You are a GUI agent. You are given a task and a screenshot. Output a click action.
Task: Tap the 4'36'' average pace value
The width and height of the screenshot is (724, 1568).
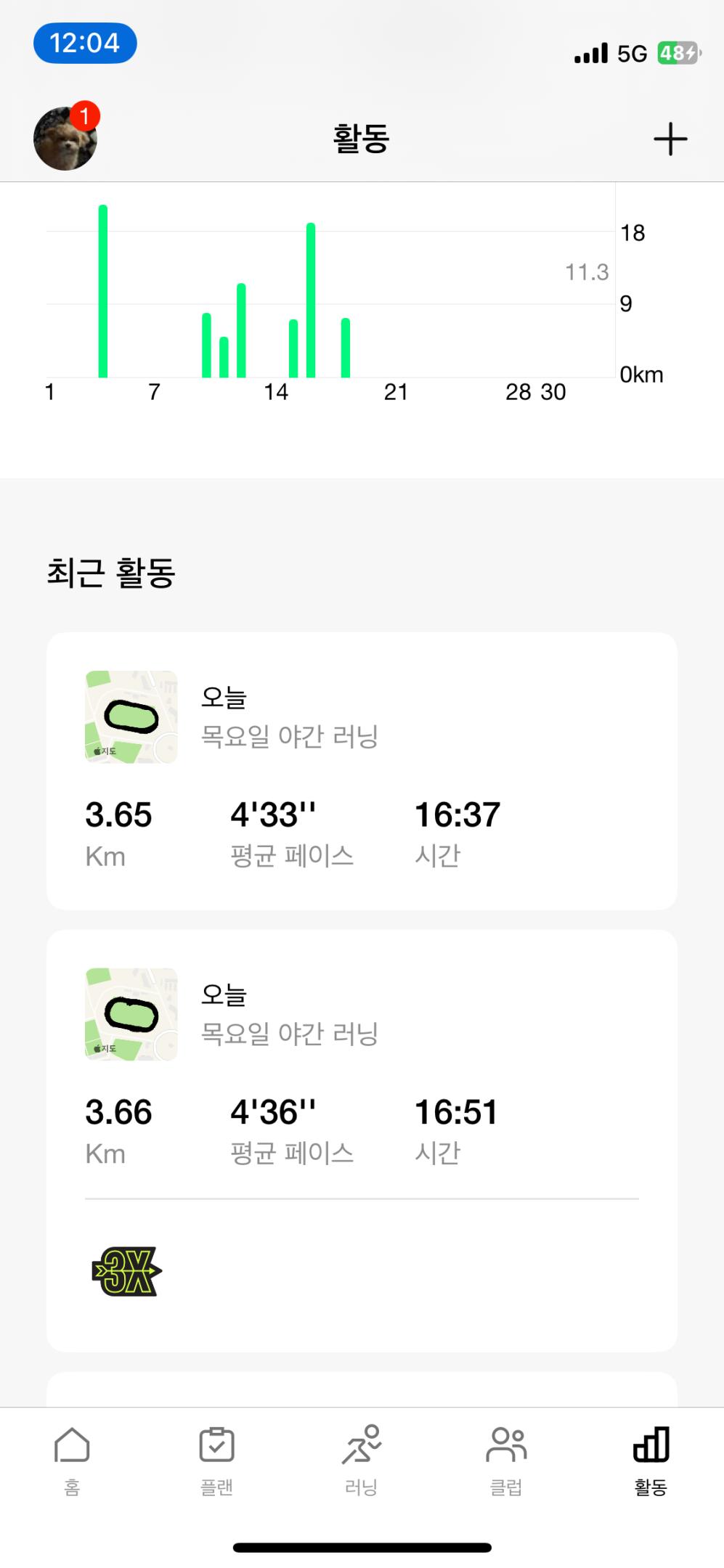[x=273, y=1112]
